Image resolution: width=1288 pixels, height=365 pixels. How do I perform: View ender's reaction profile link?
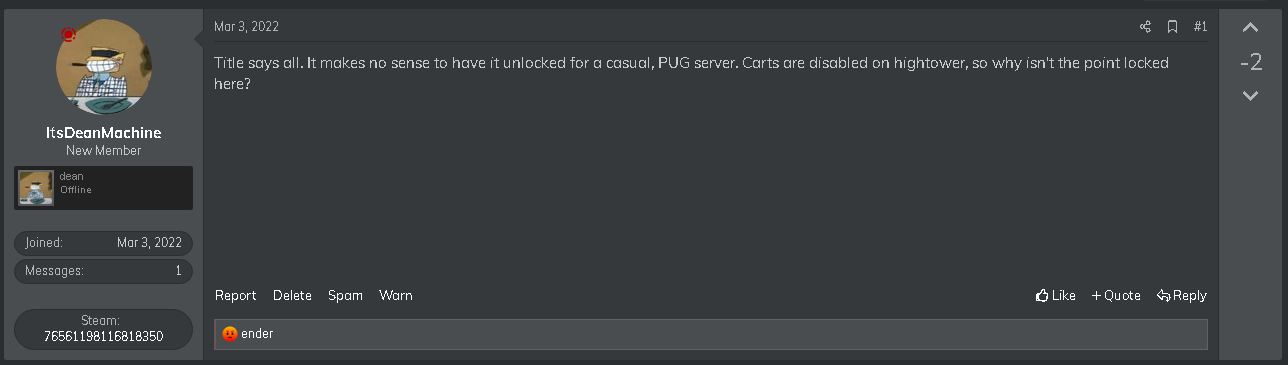[x=257, y=334]
